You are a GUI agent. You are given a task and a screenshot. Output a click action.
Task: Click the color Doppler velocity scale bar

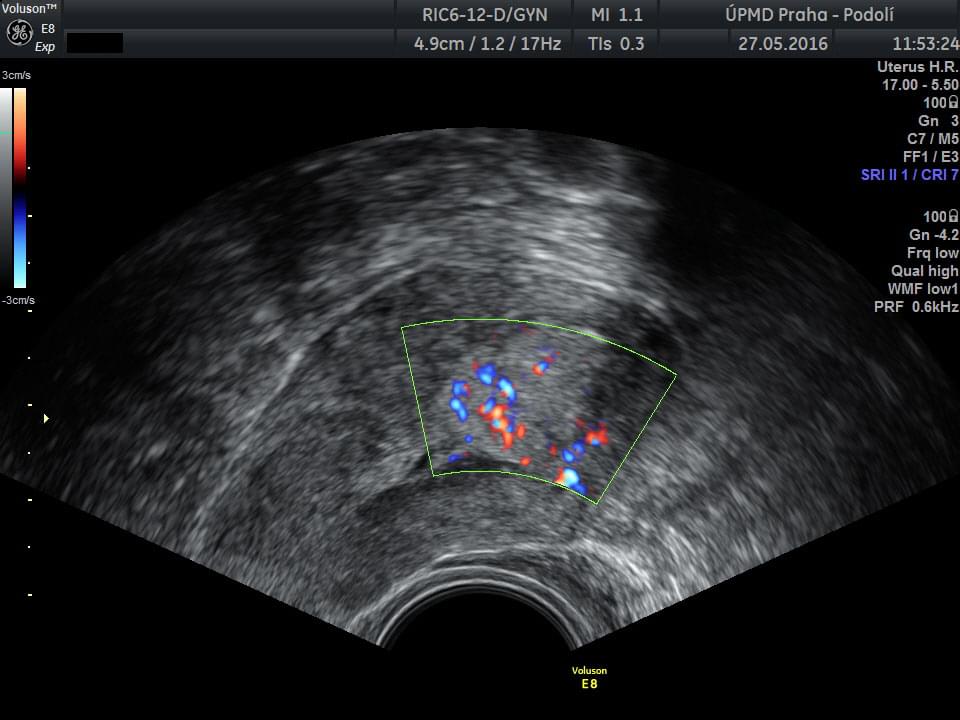click(20, 187)
